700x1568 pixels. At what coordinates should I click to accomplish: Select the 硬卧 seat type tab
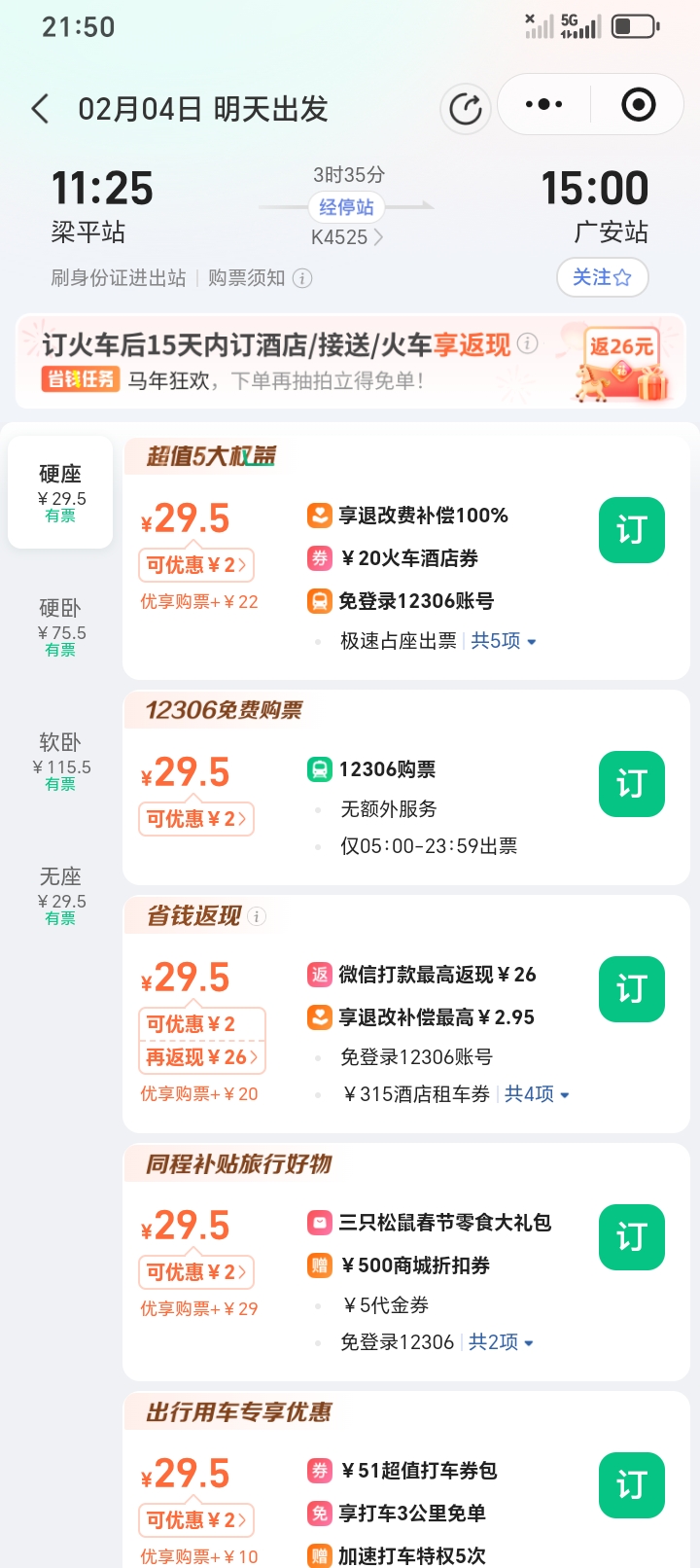(x=60, y=626)
